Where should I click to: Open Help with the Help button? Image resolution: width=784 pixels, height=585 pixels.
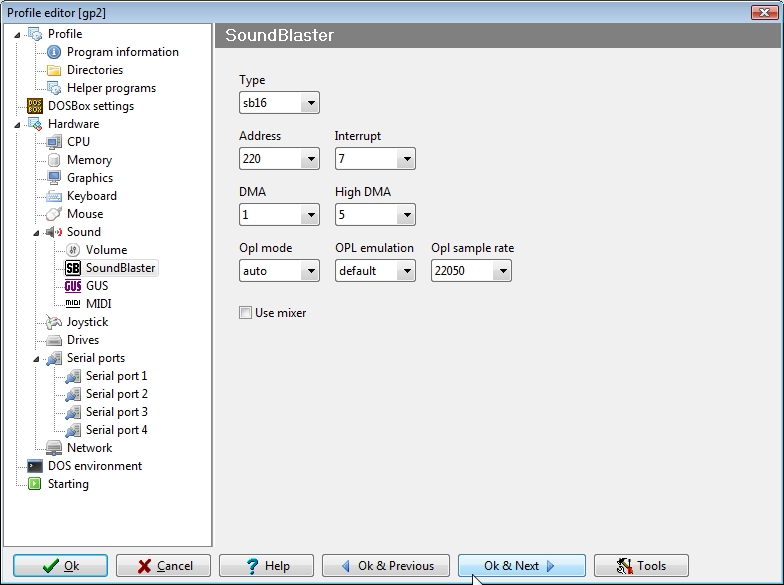pyautogui.click(x=266, y=566)
